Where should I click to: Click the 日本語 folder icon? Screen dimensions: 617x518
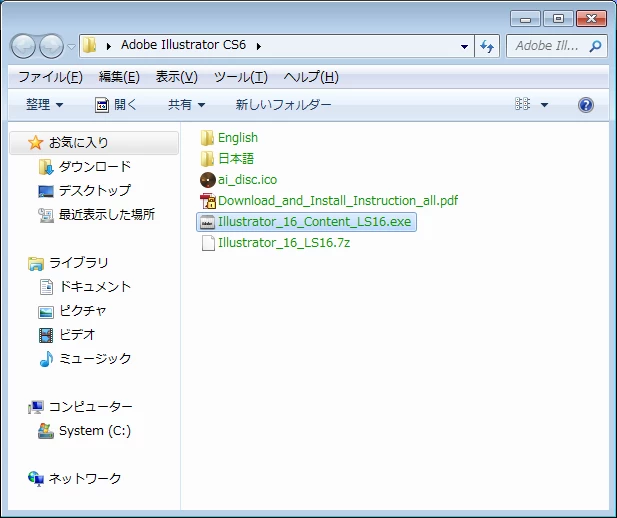click(207, 159)
